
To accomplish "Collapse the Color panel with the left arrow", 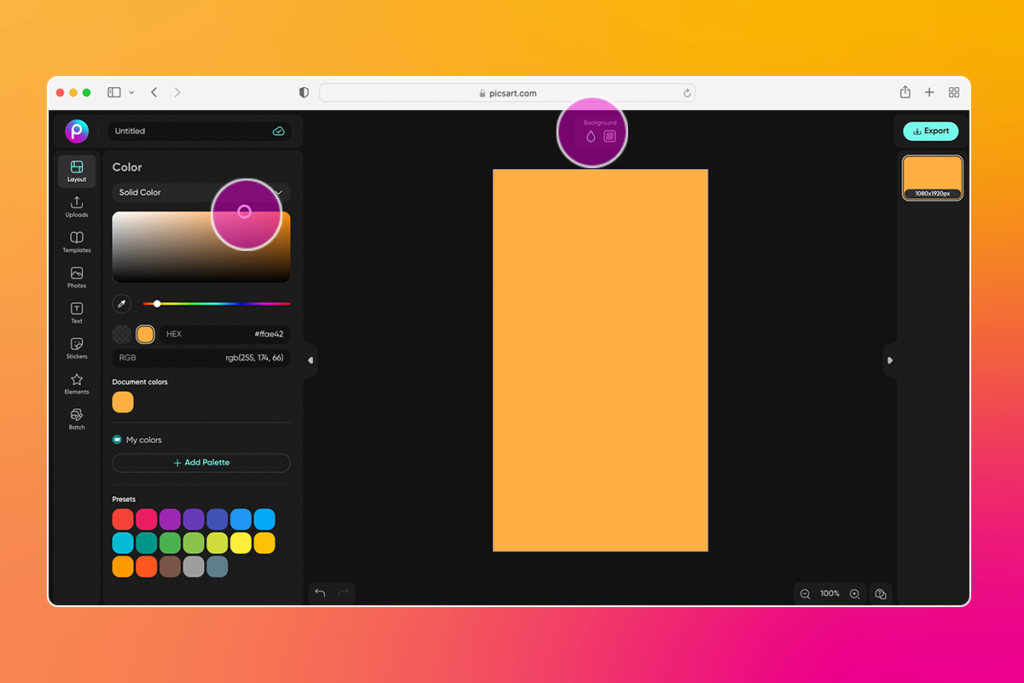I will 311,360.
